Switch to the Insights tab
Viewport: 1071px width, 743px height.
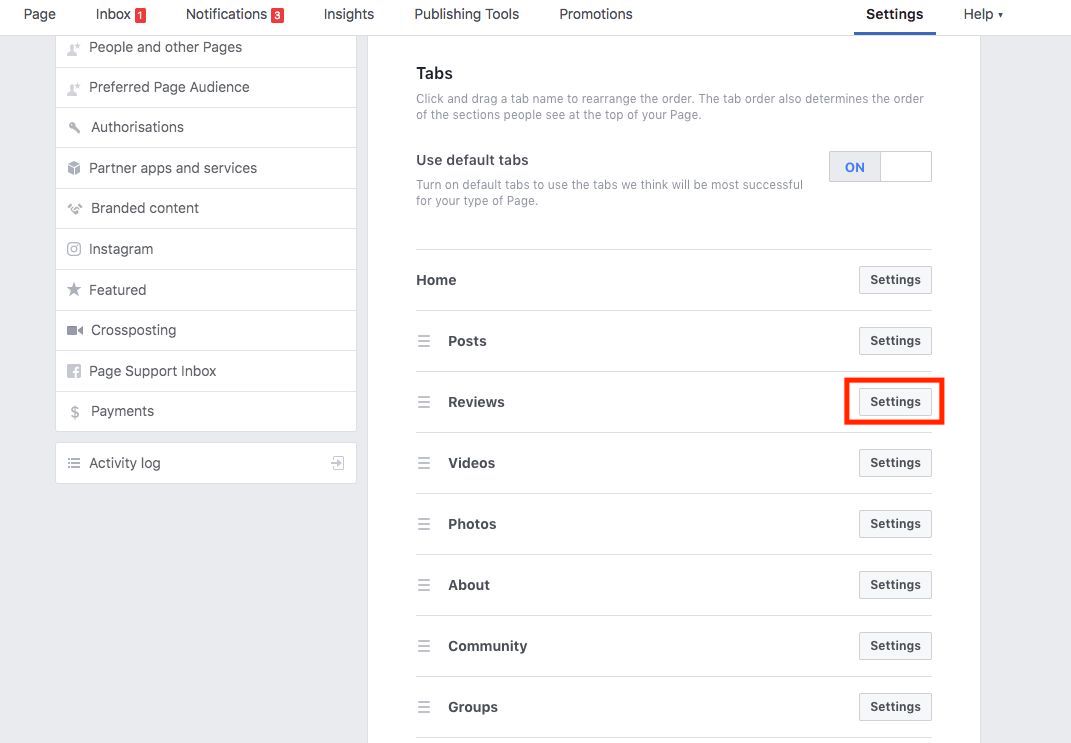(348, 14)
